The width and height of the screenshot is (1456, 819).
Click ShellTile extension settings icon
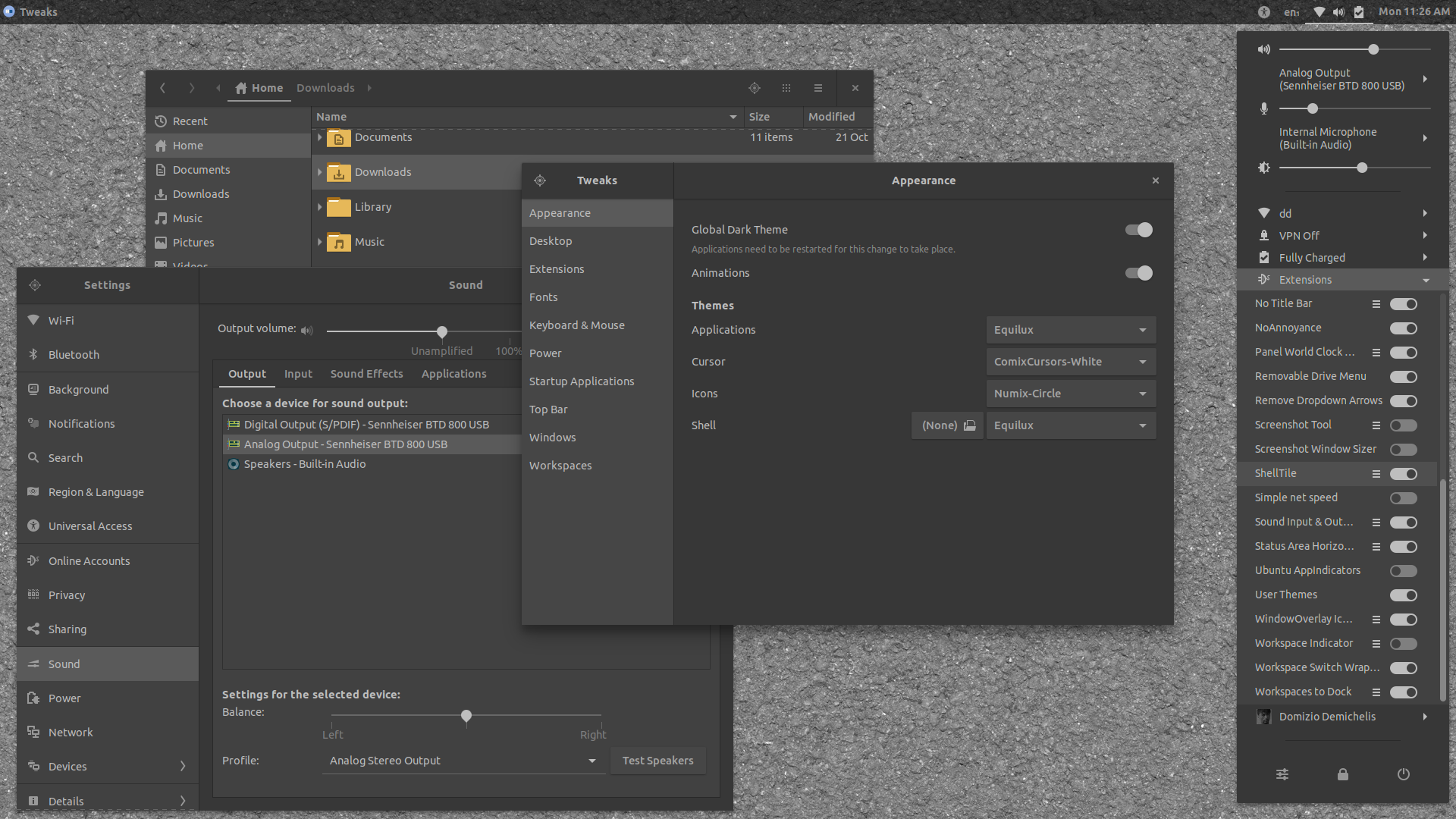click(x=1376, y=474)
